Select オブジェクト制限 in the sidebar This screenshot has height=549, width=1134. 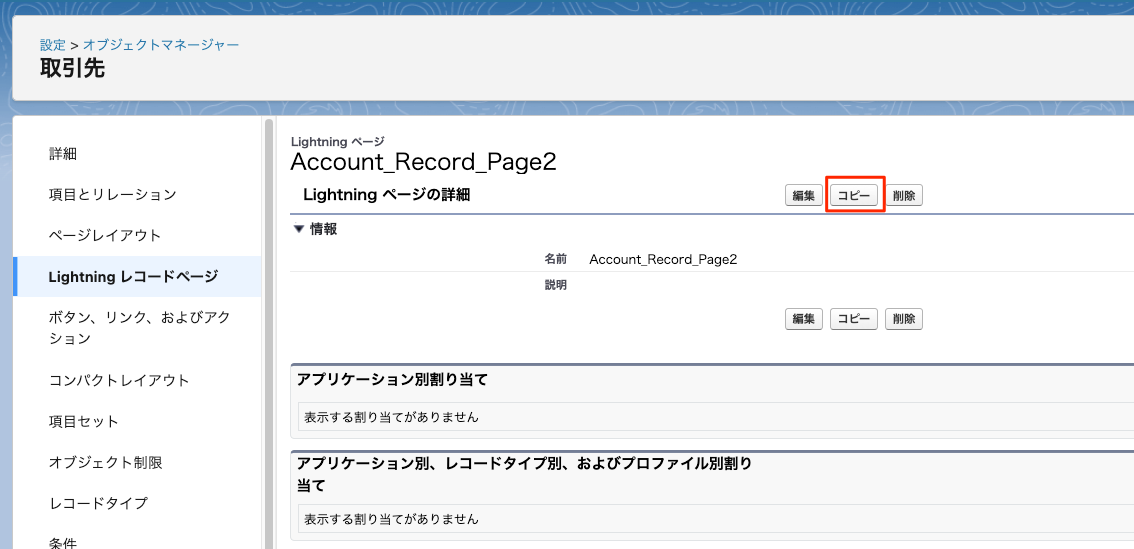point(105,462)
